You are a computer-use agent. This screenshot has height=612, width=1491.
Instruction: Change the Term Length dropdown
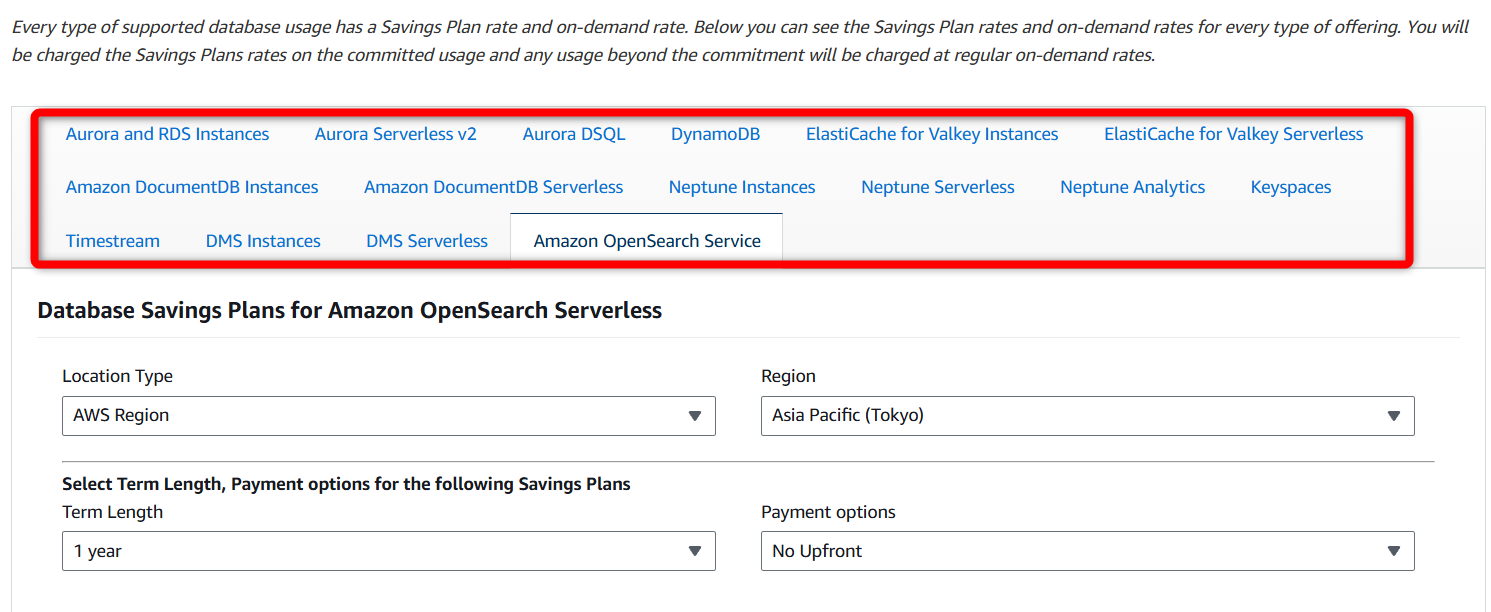(389, 551)
